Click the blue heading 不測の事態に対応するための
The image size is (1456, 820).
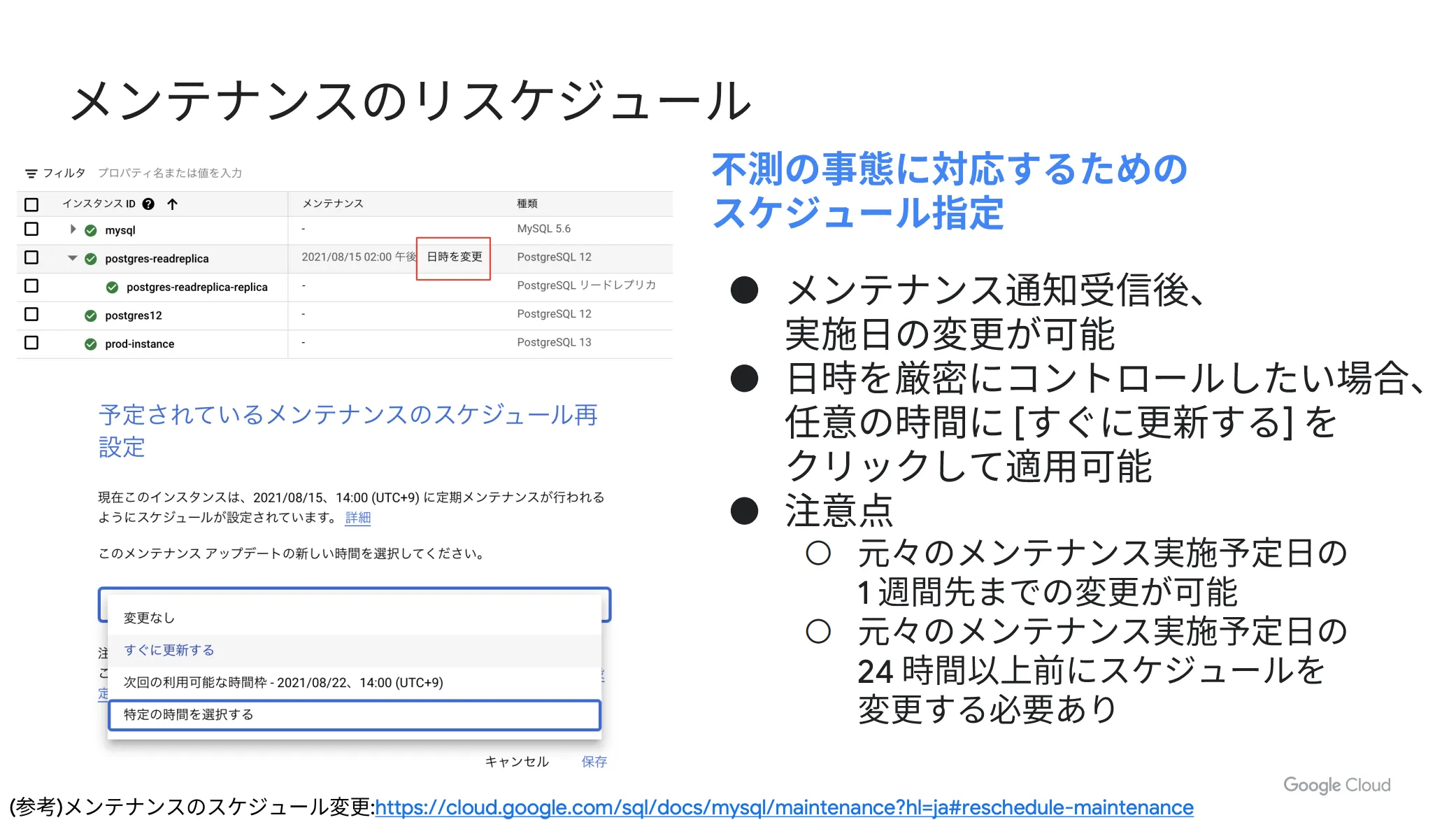(x=950, y=169)
